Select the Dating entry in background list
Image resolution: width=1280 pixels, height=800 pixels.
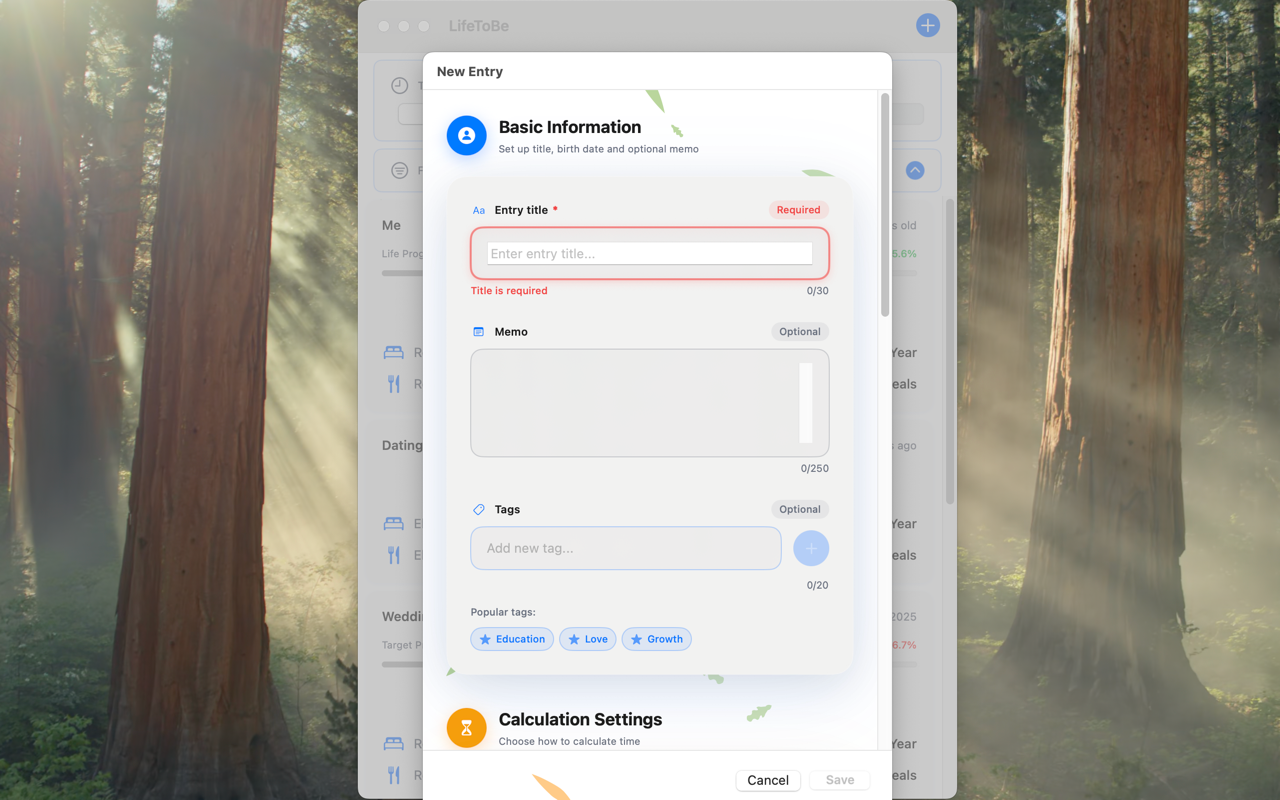click(x=402, y=446)
